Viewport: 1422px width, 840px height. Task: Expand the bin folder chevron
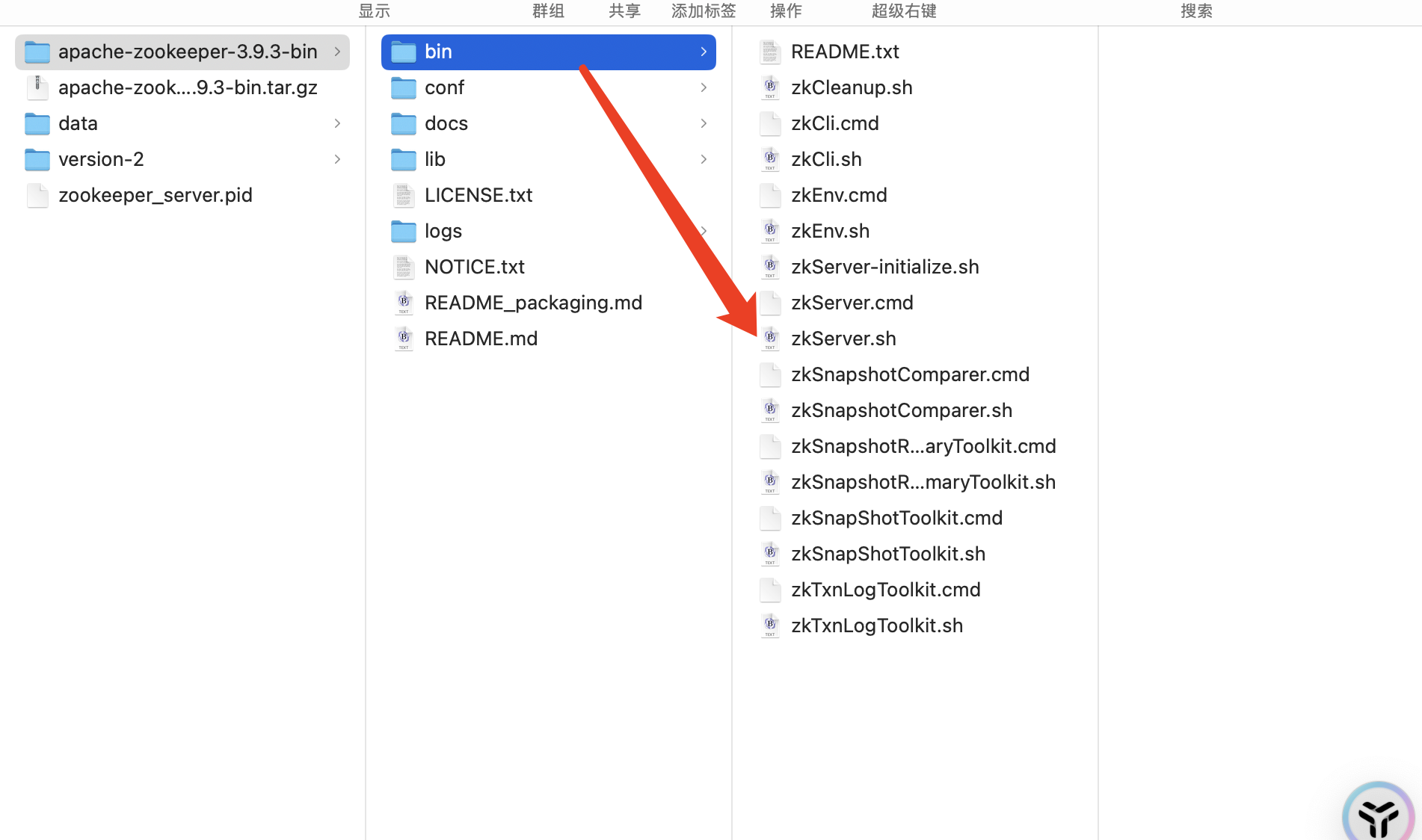(x=704, y=52)
